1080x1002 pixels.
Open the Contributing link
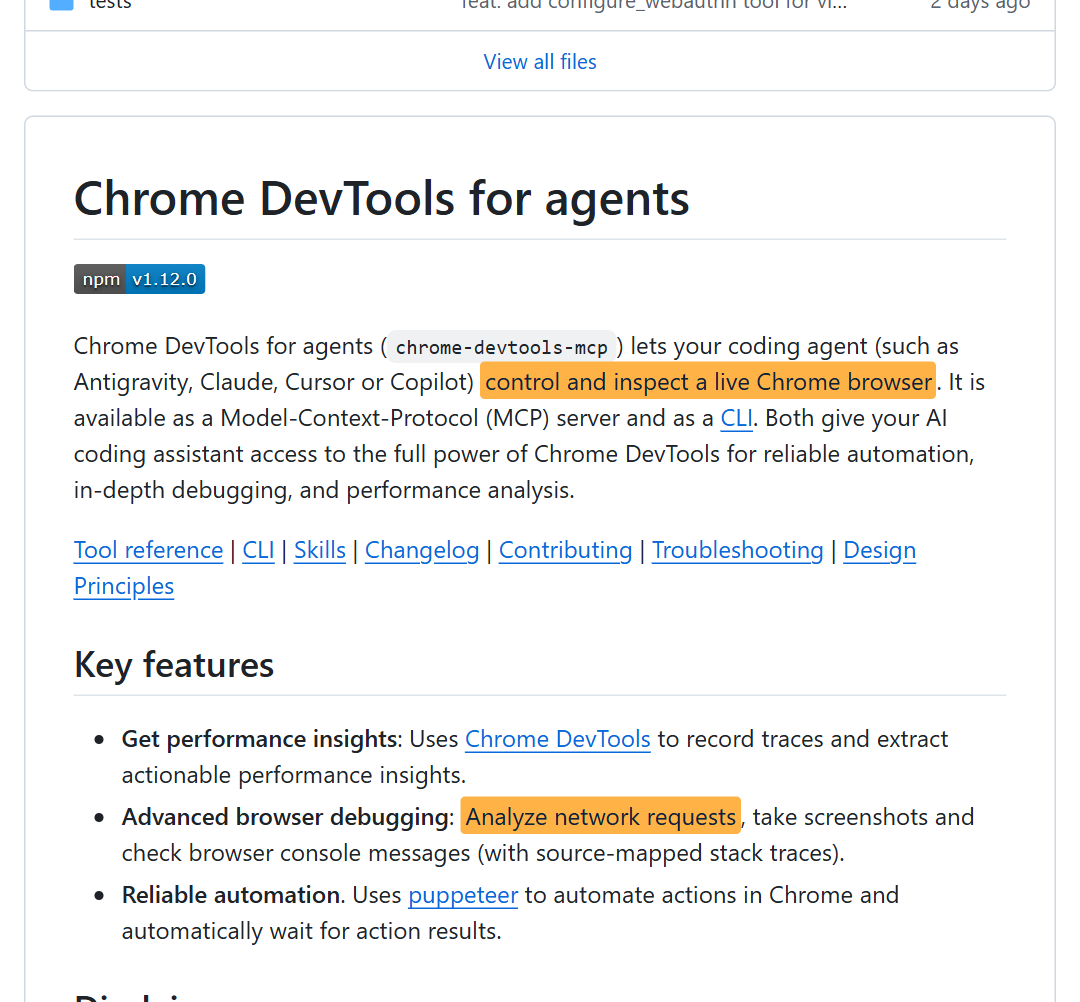point(565,550)
